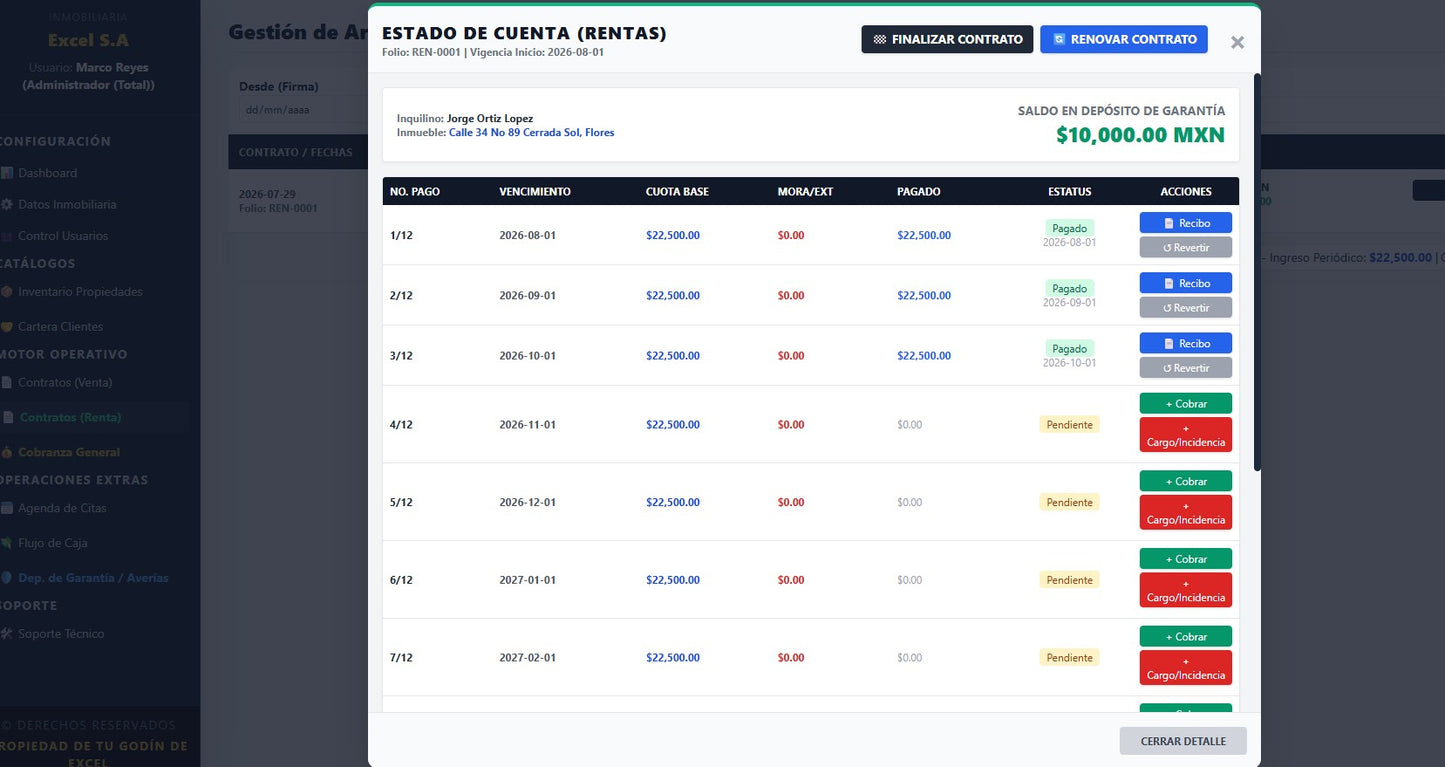Cobrar payment 5/12
This screenshot has width=1445, height=767.
click(1186, 481)
